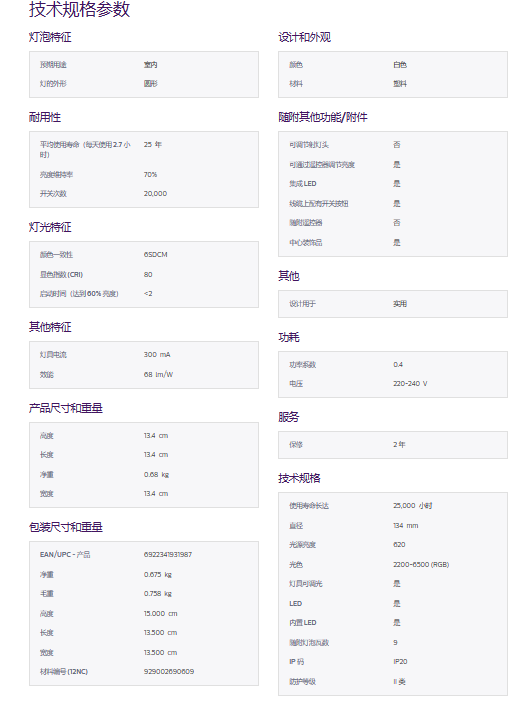Select the 300 mA lamp current value
The width and height of the screenshot is (531, 702).
click(157, 354)
